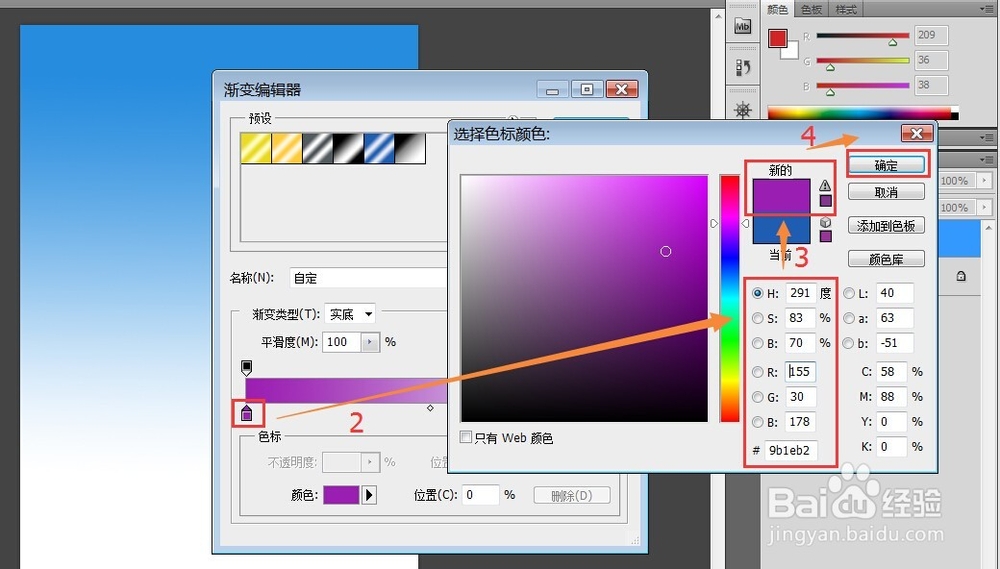1000x569 pixels.
Task: Choose the blue striped gradient preset
Action: (x=379, y=148)
